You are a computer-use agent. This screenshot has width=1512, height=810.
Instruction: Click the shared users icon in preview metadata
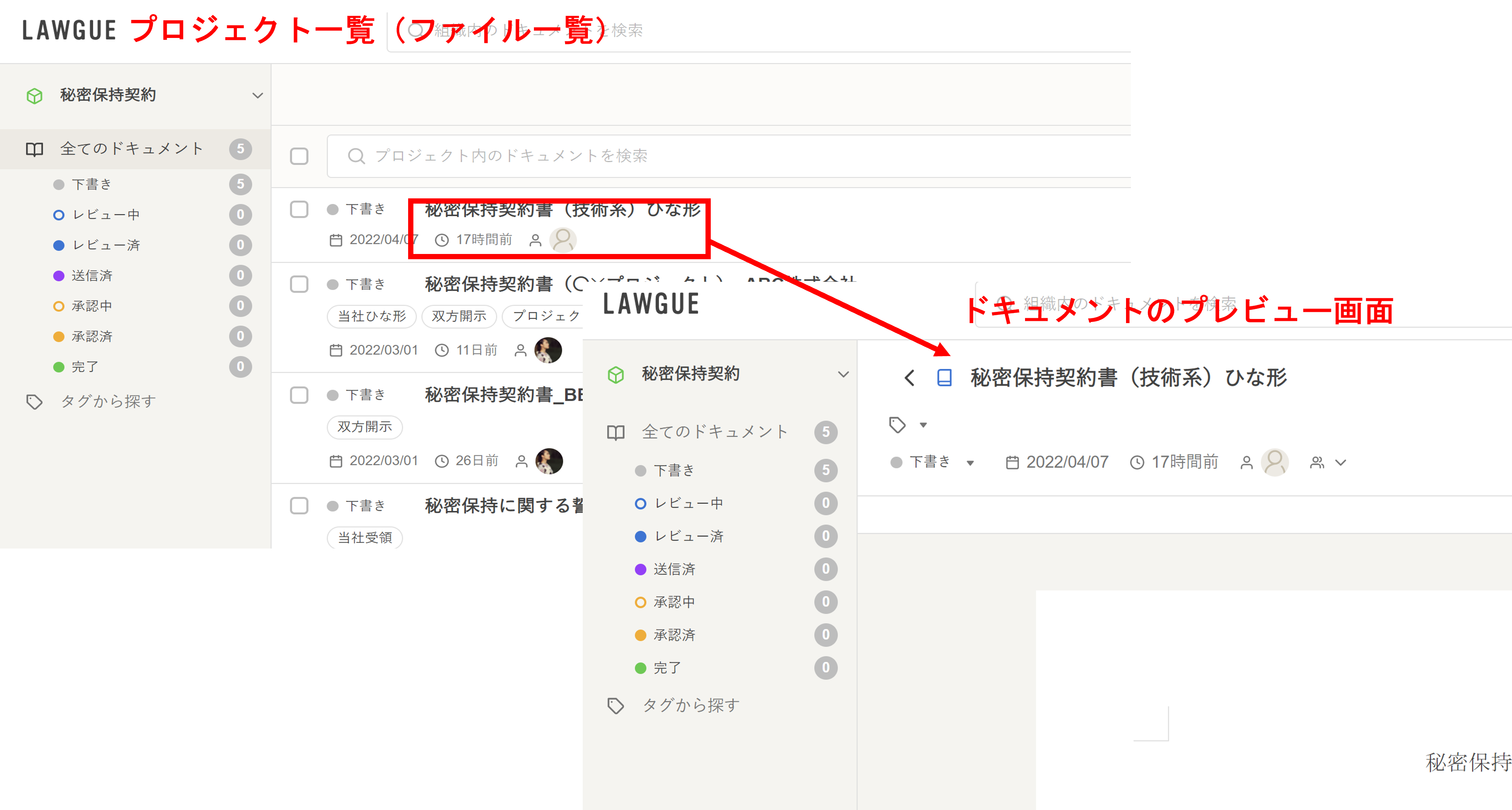click(1317, 463)
